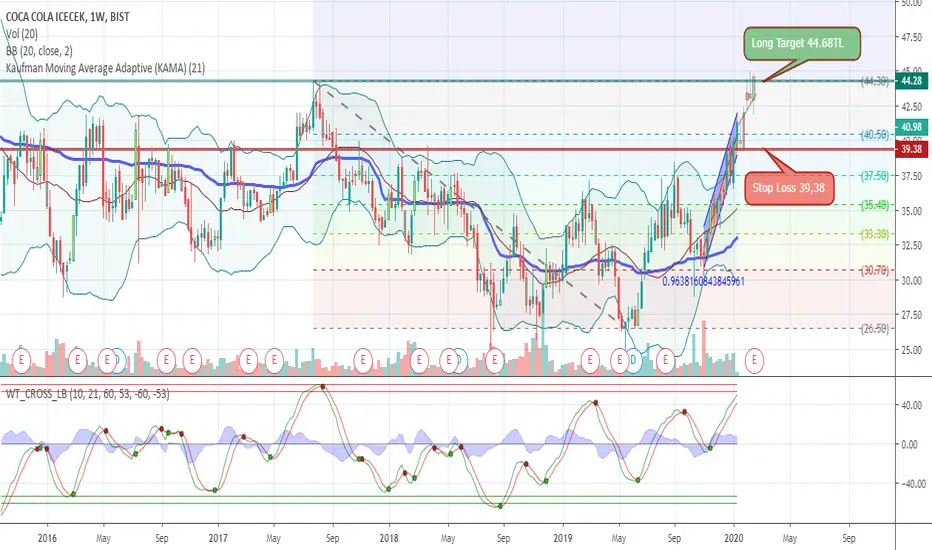This screenshot has height=550, width=932.
Task: Select the (44.30) Fibonacci level label
Action: point(876,81)
